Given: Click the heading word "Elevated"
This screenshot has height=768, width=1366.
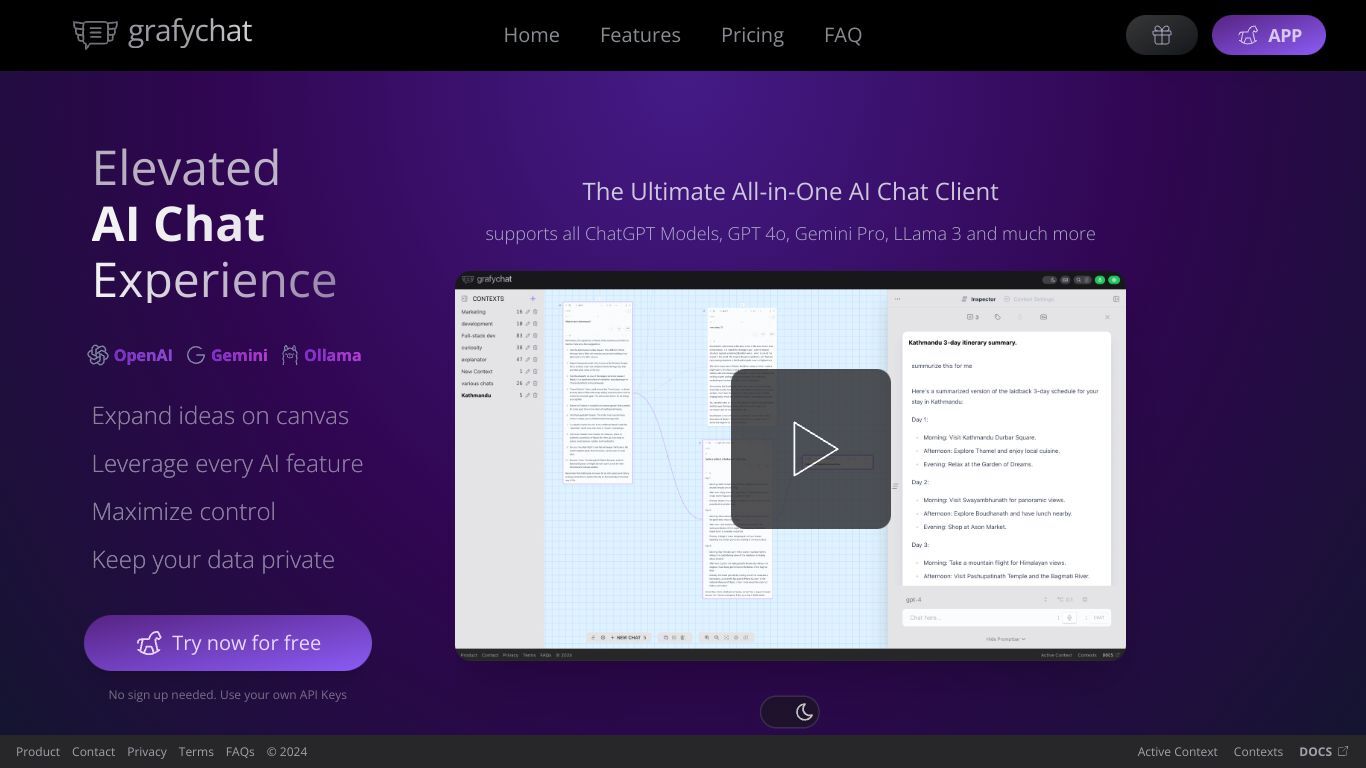Looking at the screenshot, I should pos(186,168).
